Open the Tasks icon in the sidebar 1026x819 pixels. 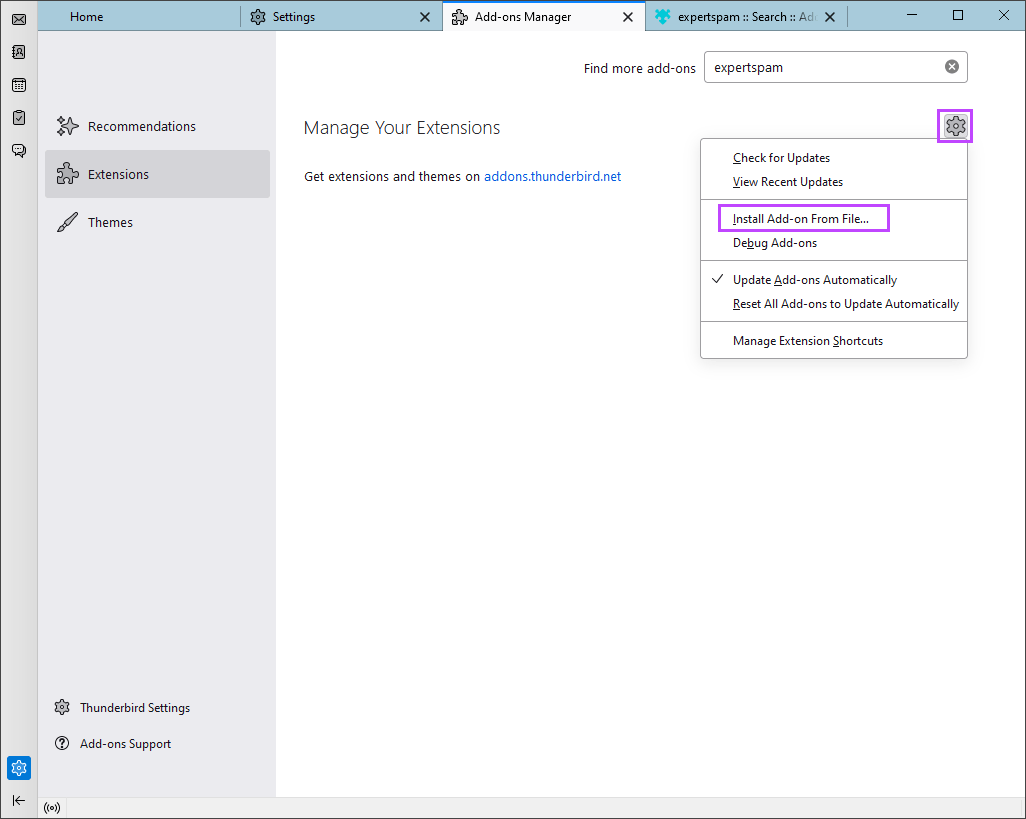[x=18, y=117]
